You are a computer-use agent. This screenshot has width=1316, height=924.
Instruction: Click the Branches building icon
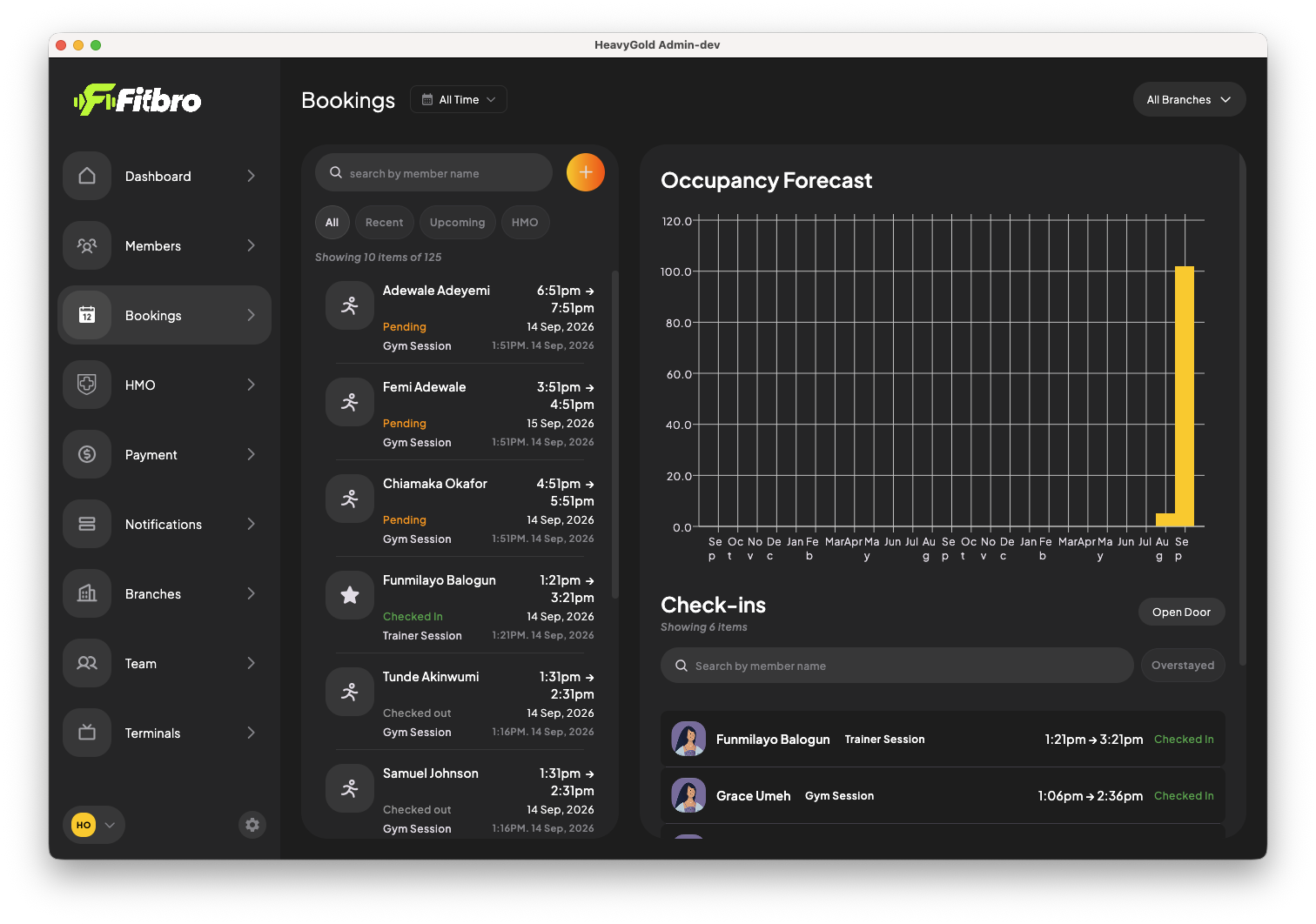[x=87, y=593]
